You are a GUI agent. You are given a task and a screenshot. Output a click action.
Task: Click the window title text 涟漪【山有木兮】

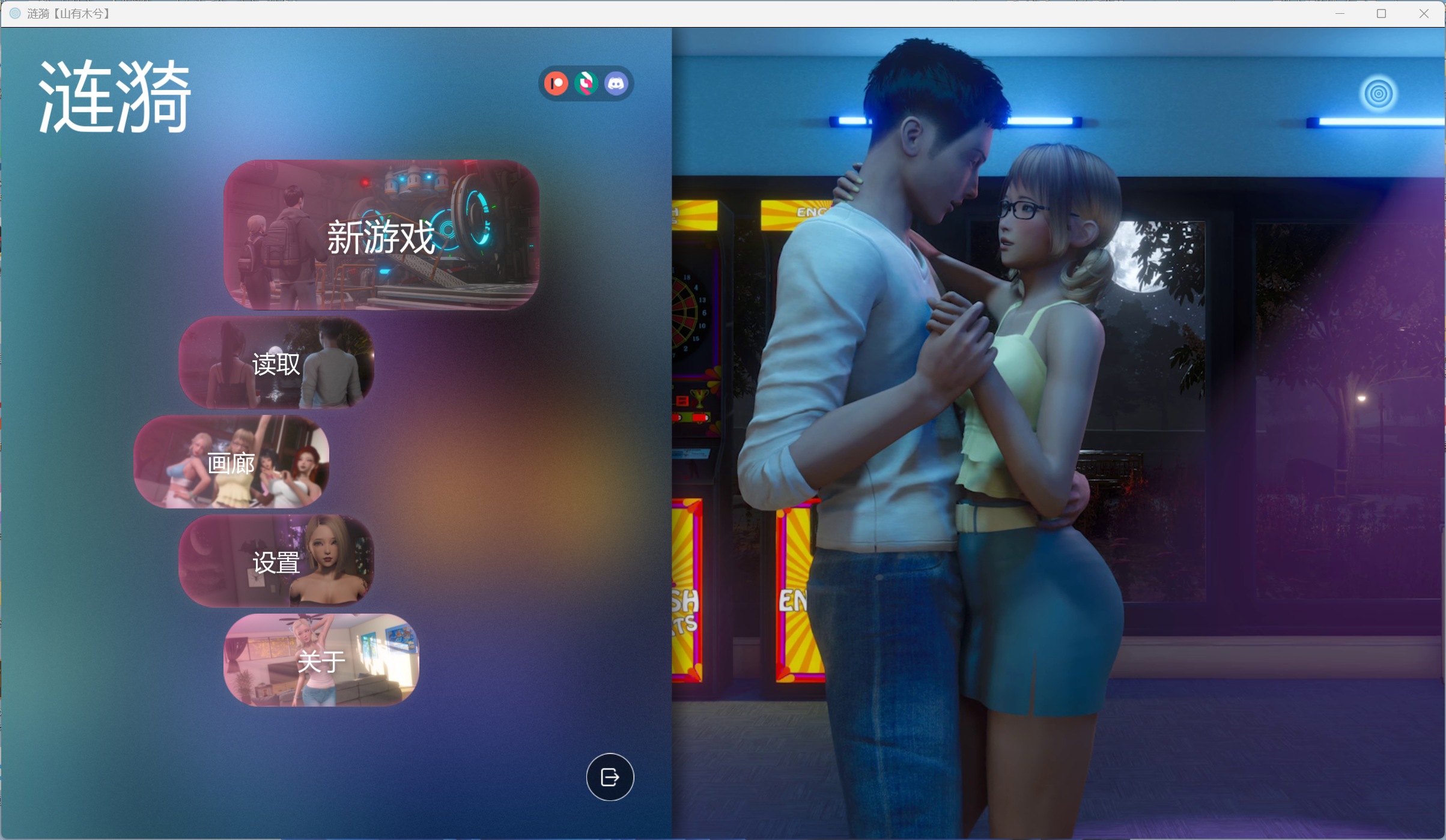pyautogui.click(x=69, y=13)
